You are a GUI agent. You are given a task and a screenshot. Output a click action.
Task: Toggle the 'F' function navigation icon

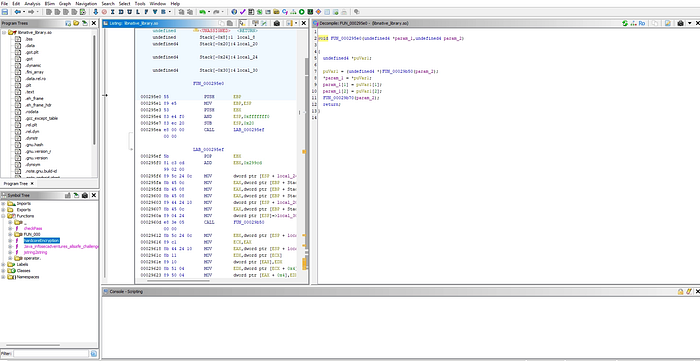(x=146, y=12)
